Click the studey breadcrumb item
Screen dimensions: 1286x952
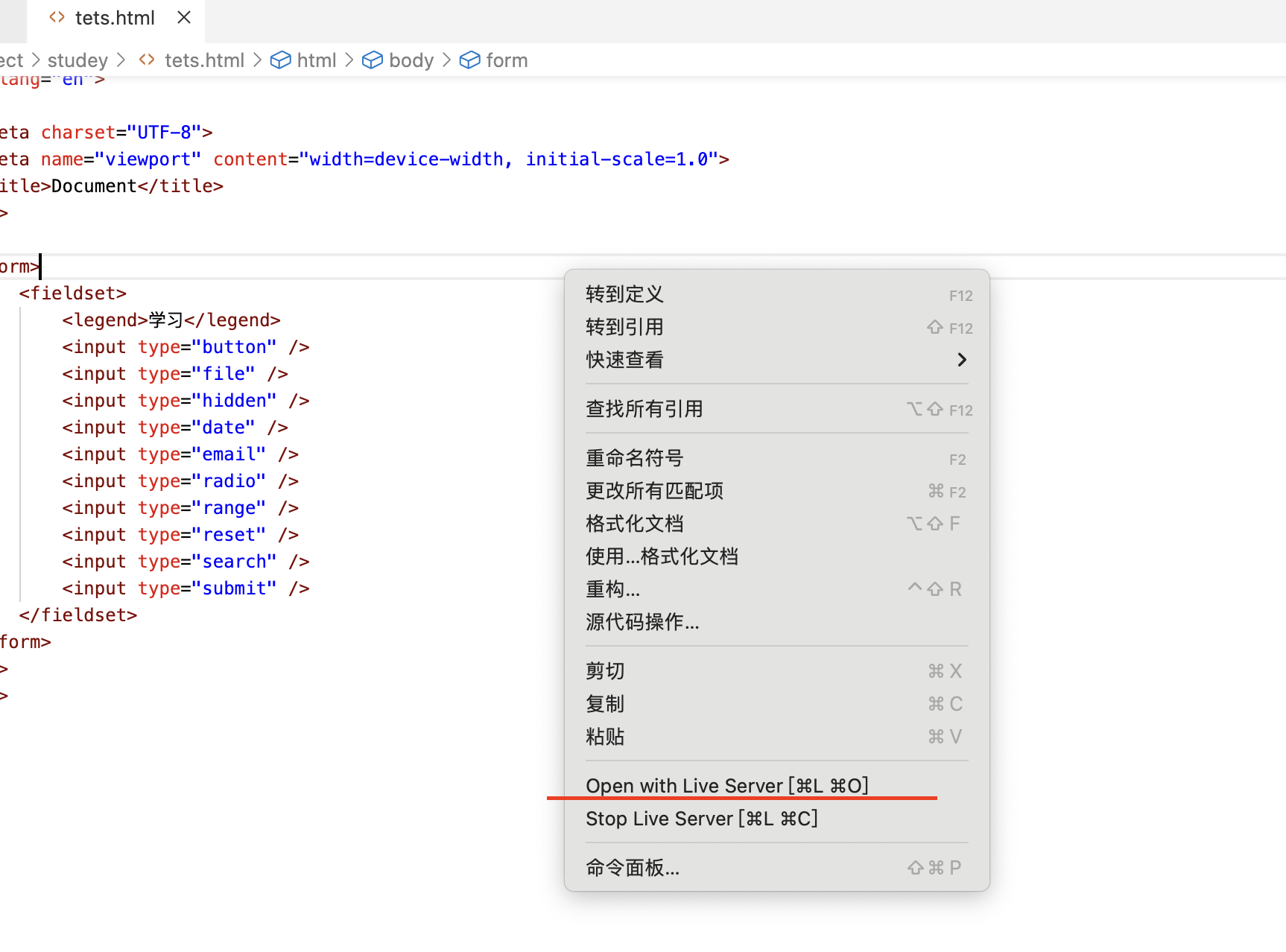click(77, 60)
